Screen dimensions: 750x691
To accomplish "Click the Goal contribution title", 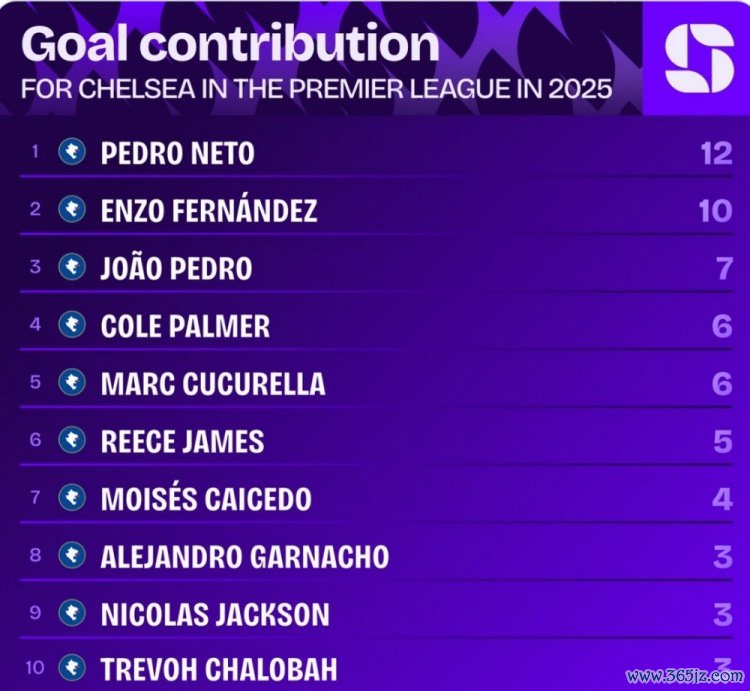I will [230, 43].
